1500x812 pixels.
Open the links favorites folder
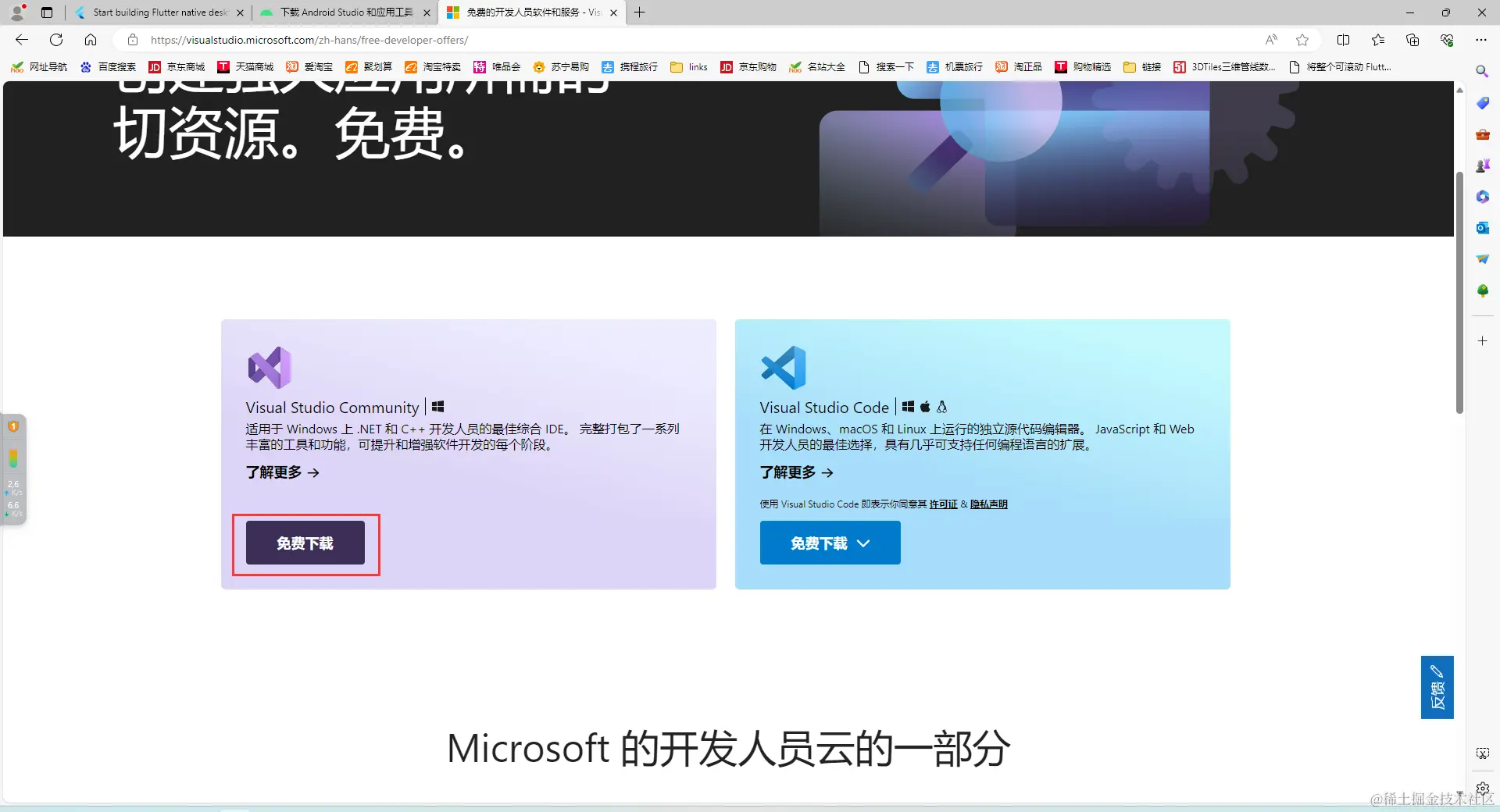pyautogui.click(x=687, y=67)
